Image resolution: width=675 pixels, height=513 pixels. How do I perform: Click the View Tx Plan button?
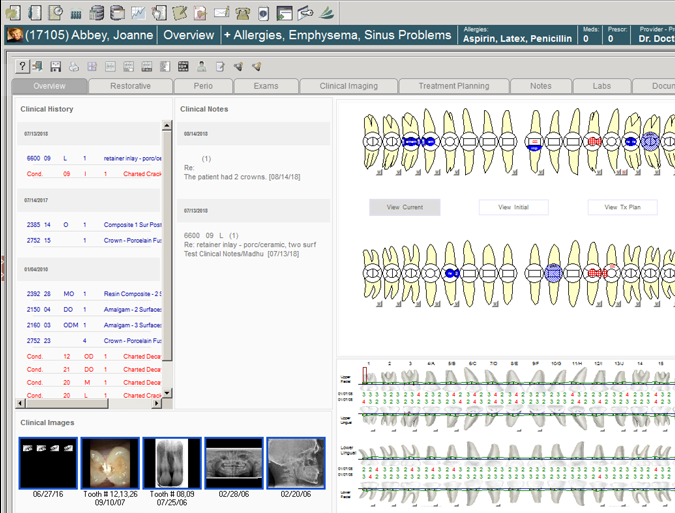[623, 208]
